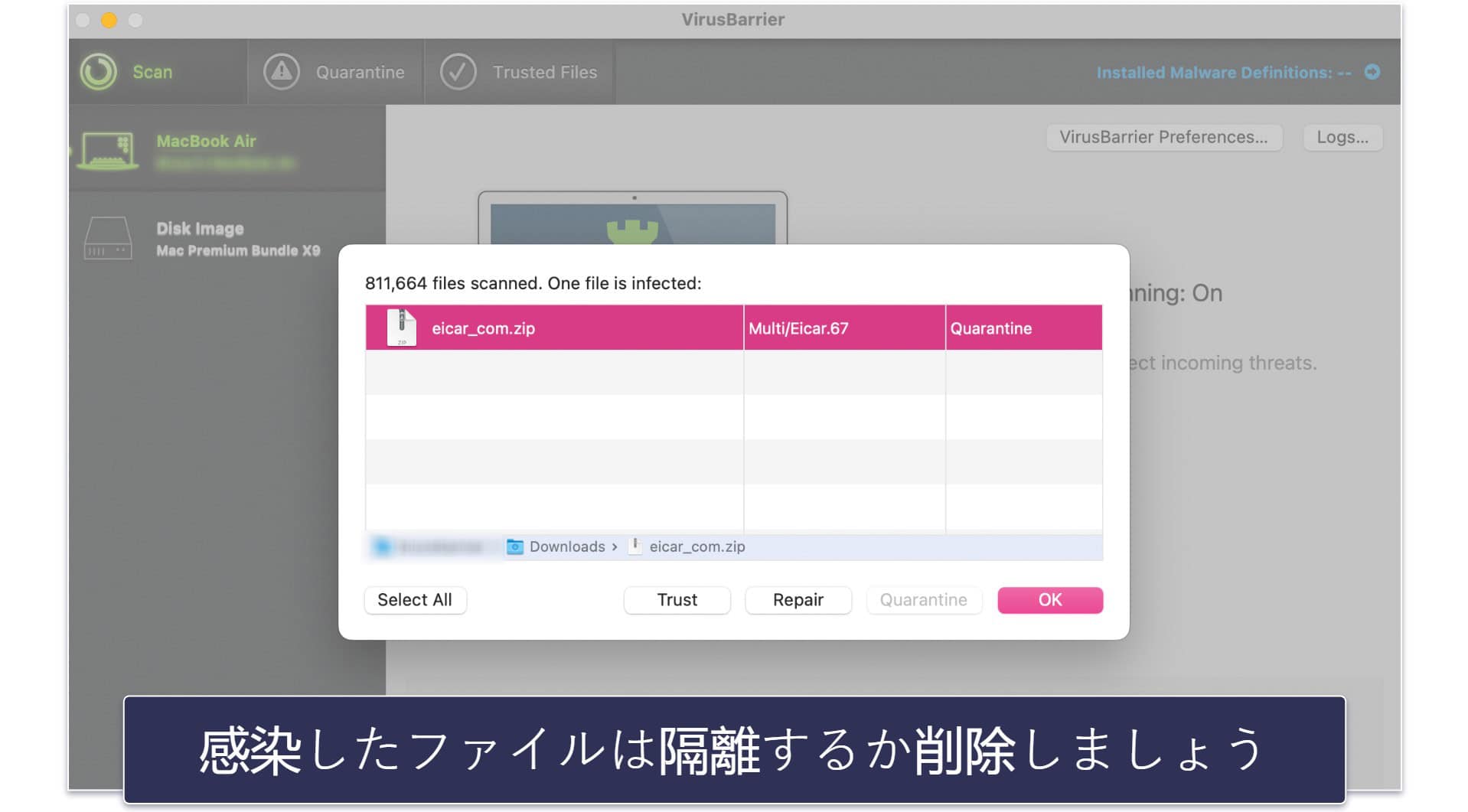Click the eicar_com.zip file icon in results
The width and height of the screenshot is (1468, 812).
(402, 328)
